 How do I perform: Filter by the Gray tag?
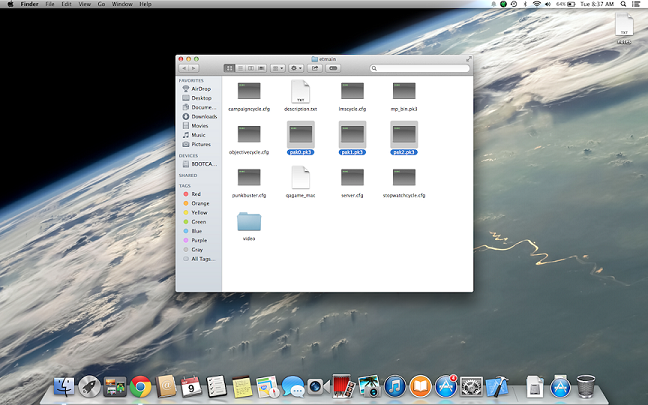click(198, 250)
